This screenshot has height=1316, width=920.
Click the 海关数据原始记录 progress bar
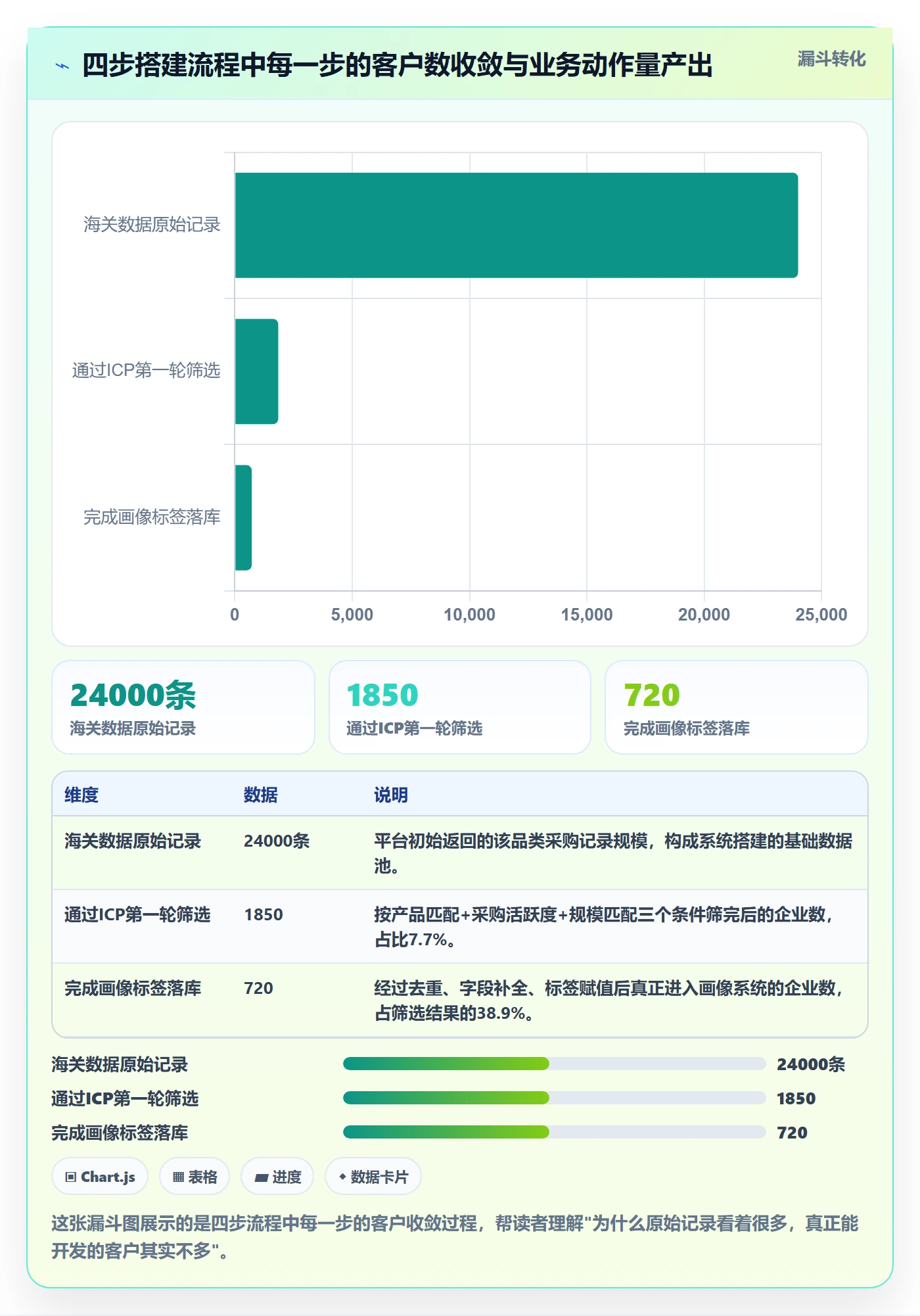555,1064
